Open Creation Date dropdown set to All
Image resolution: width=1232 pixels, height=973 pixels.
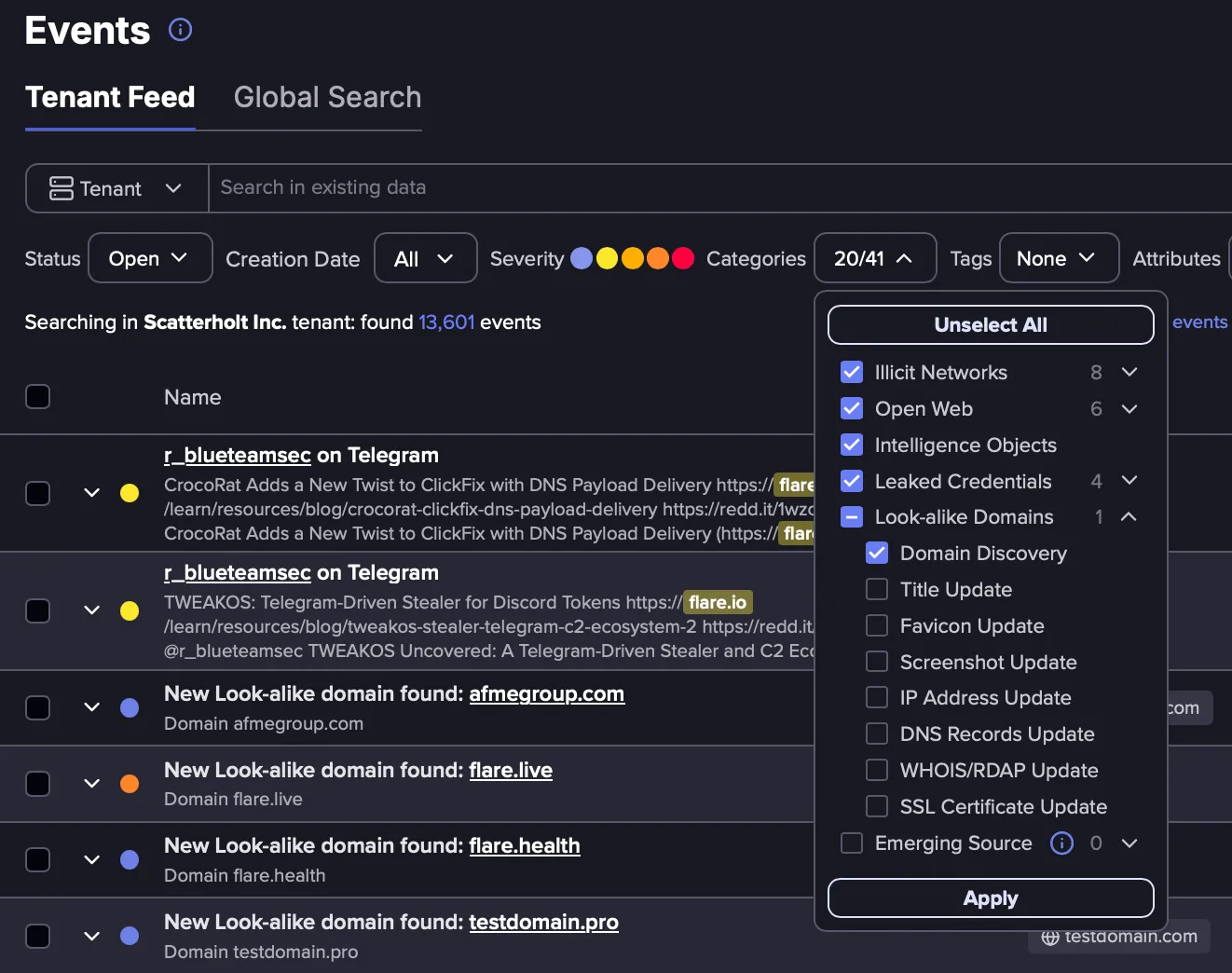point(426,258)
